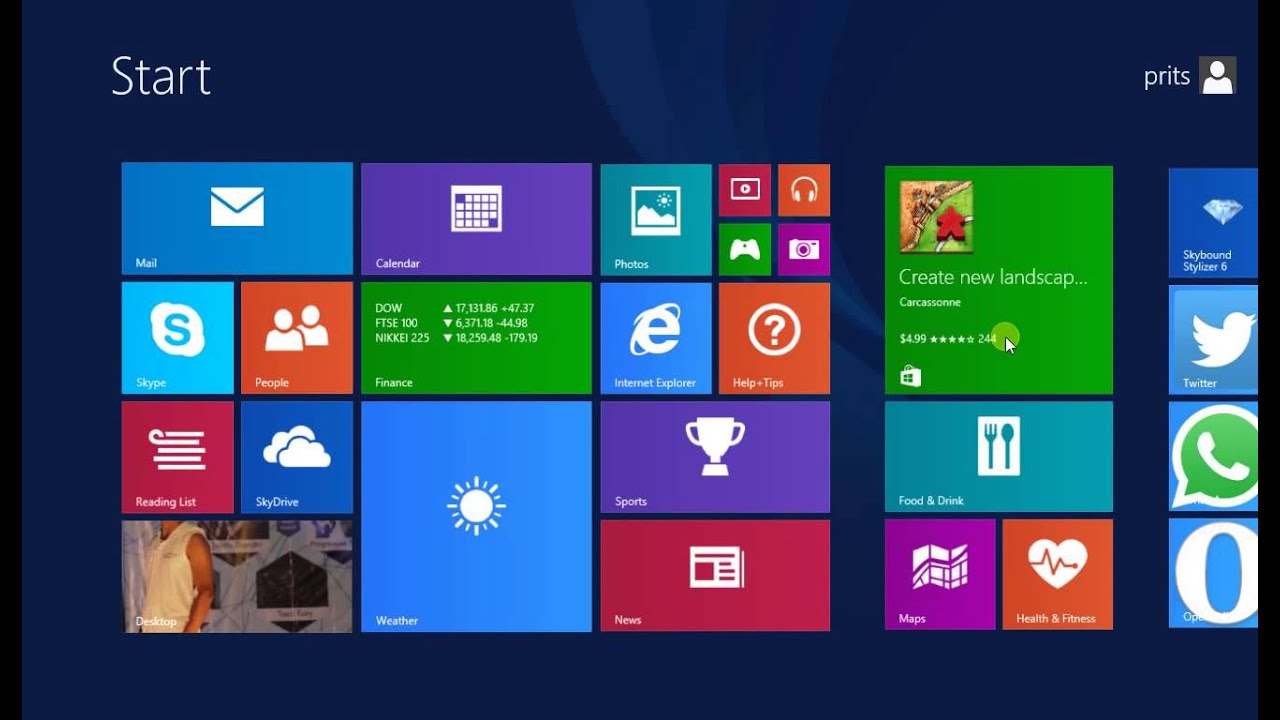Viewport: 1280px width, 720px height.
Task: Open the Reading List tile
Action: (x=178, y=457)
